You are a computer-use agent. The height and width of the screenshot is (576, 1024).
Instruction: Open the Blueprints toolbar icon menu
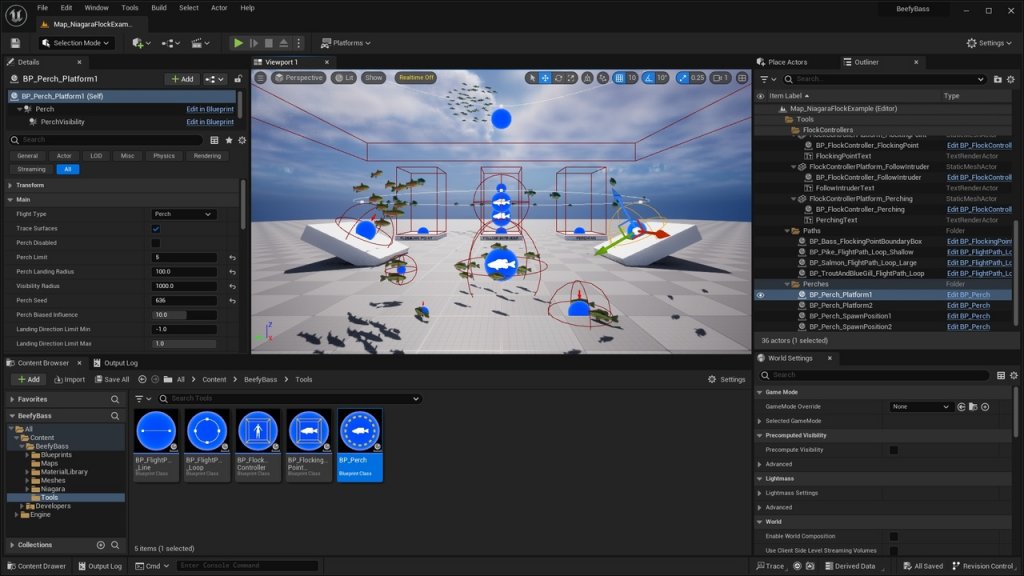point(171,43)
